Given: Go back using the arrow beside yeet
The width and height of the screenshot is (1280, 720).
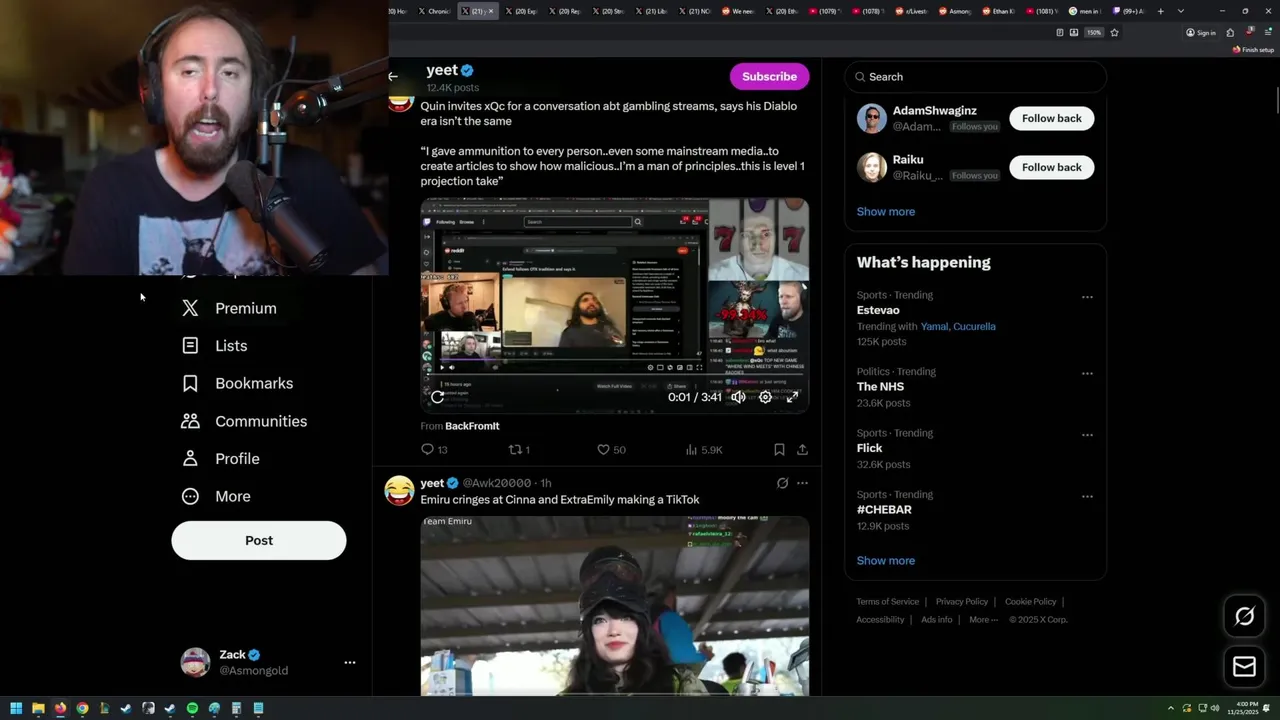Looking at the screenshot, I should 393,76.
